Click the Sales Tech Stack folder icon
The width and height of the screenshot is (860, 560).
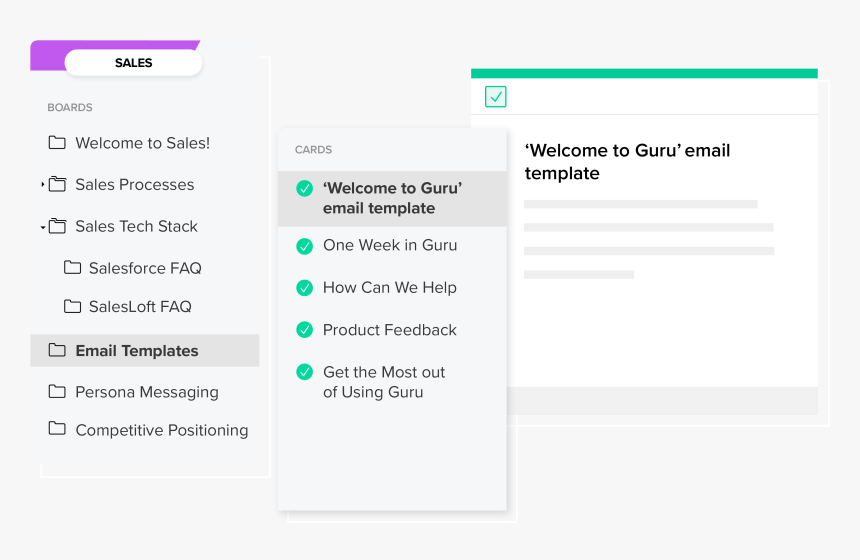tap(57, 226)
